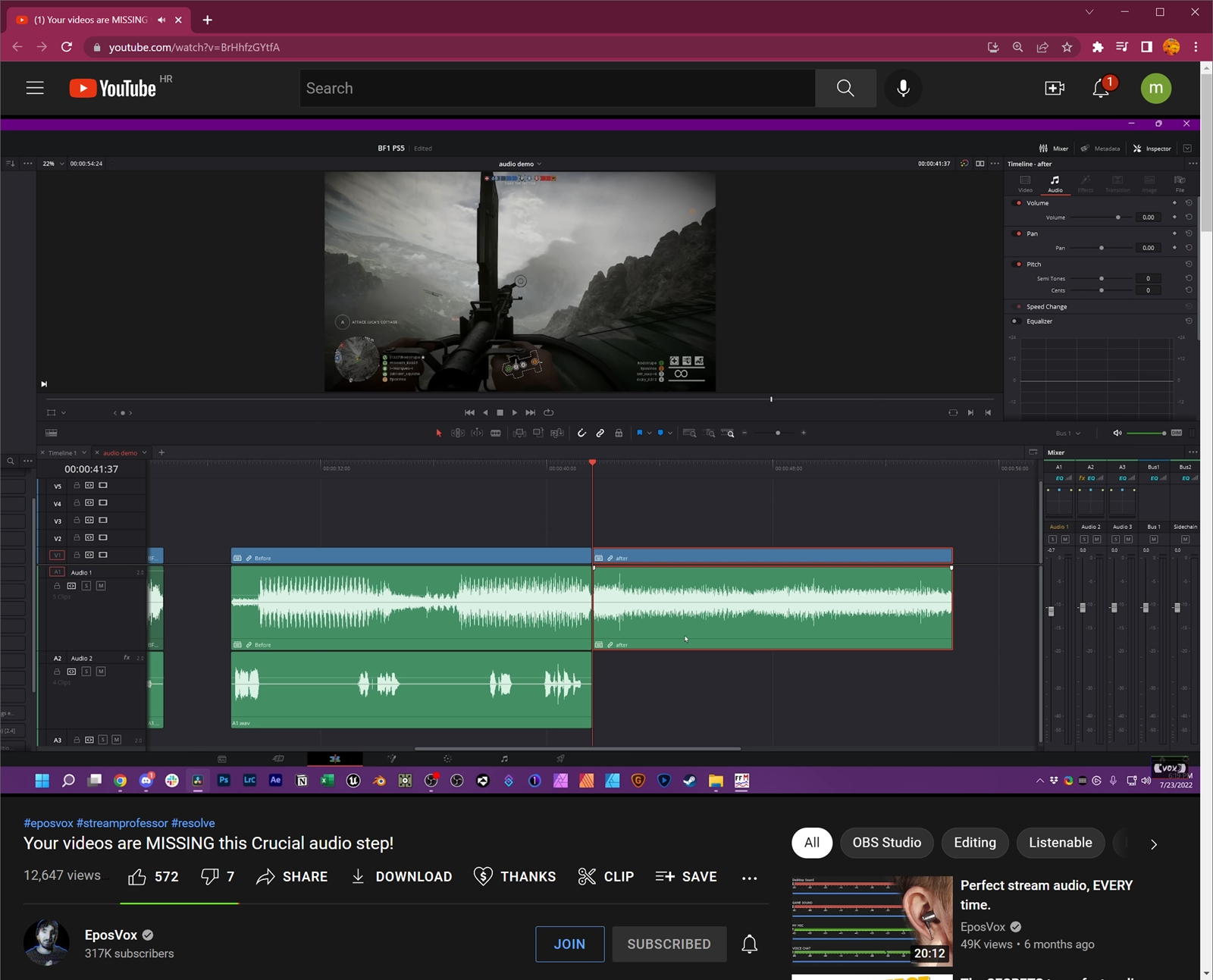Click the Steam icon in recorded taskbar
1213x980 pixels.
690,781
